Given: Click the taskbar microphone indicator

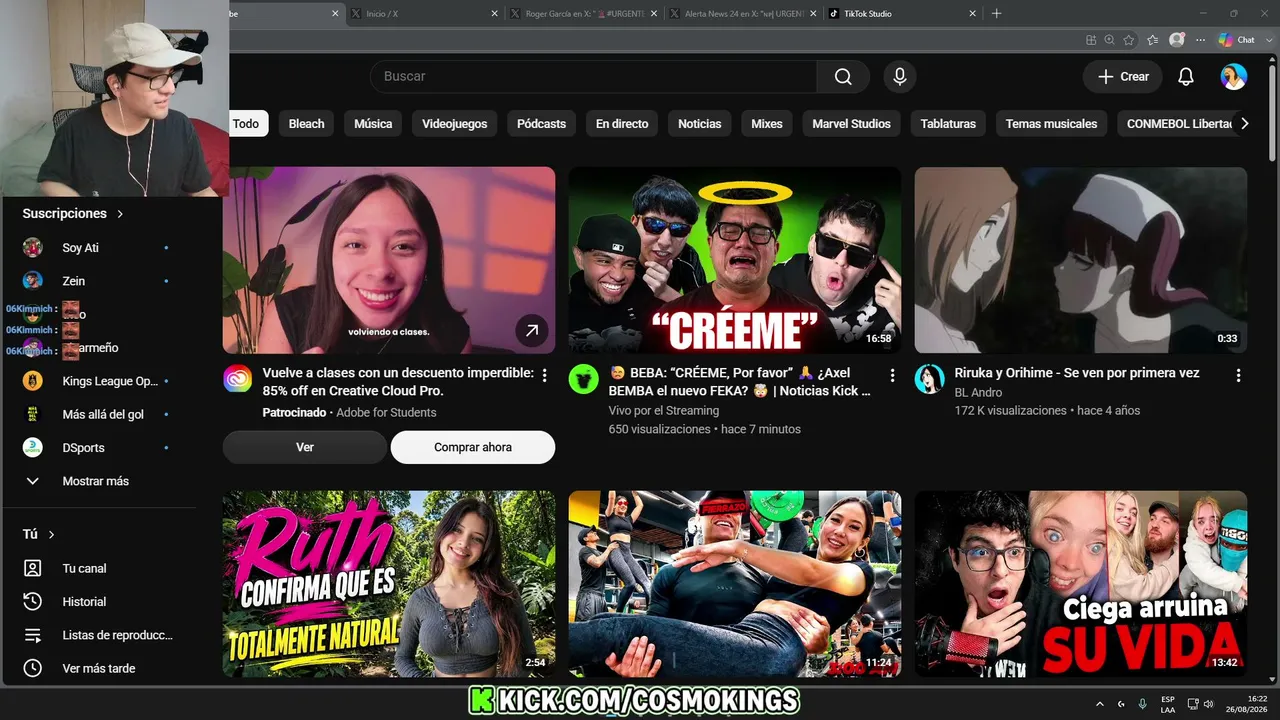Looking at the screenshot, I should (x=1143, y=704).
